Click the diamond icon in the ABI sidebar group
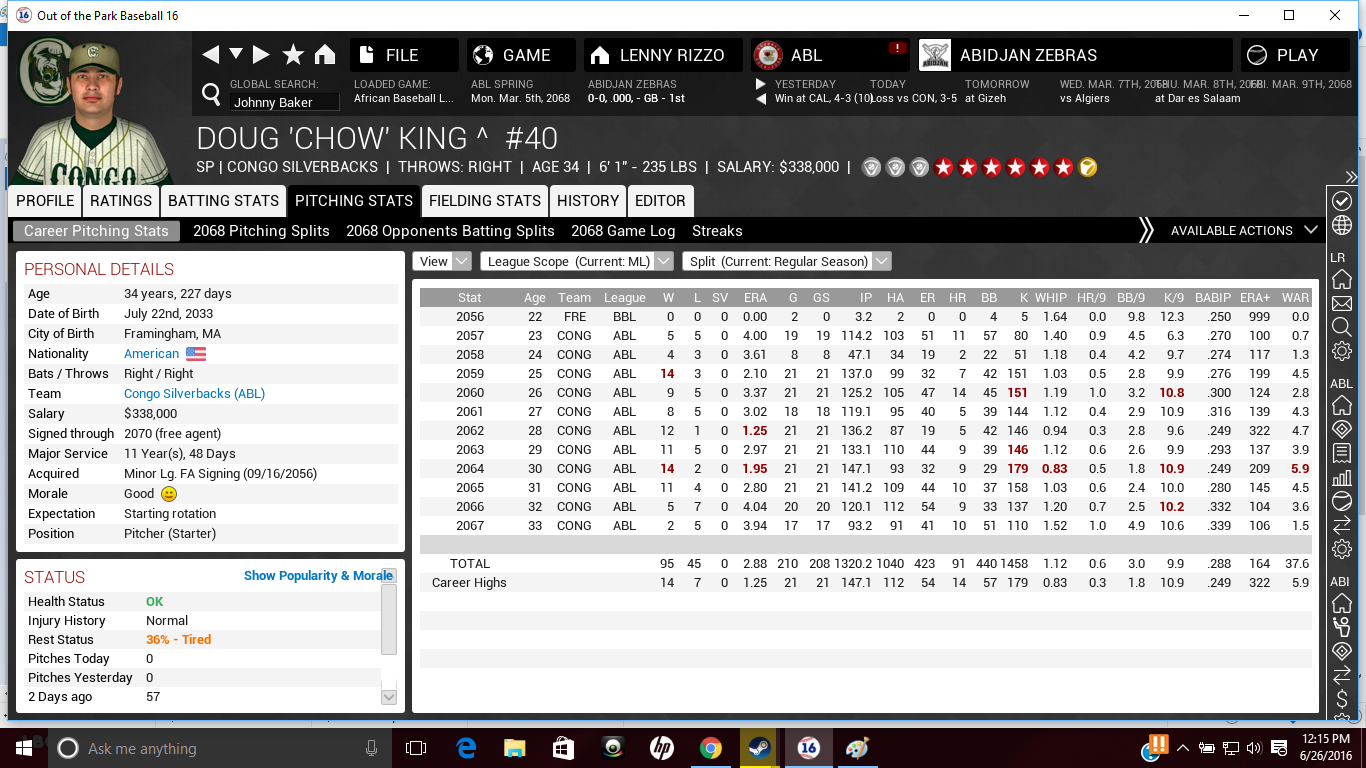Image resolution: width=1366 pixels, height=768 pixels. coord(1342,651)
